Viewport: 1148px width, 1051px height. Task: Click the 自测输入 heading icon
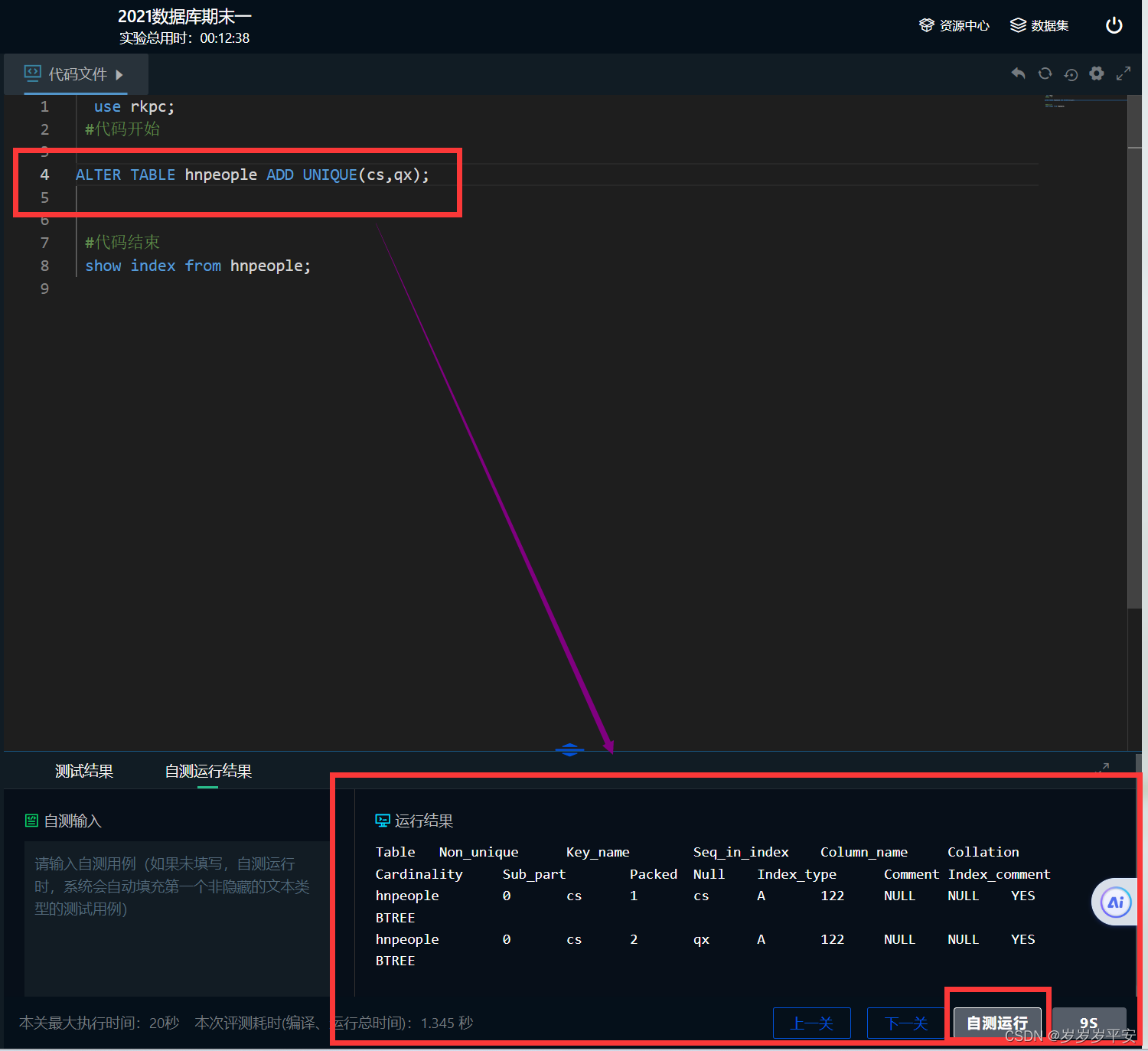[x=31, y=821]
